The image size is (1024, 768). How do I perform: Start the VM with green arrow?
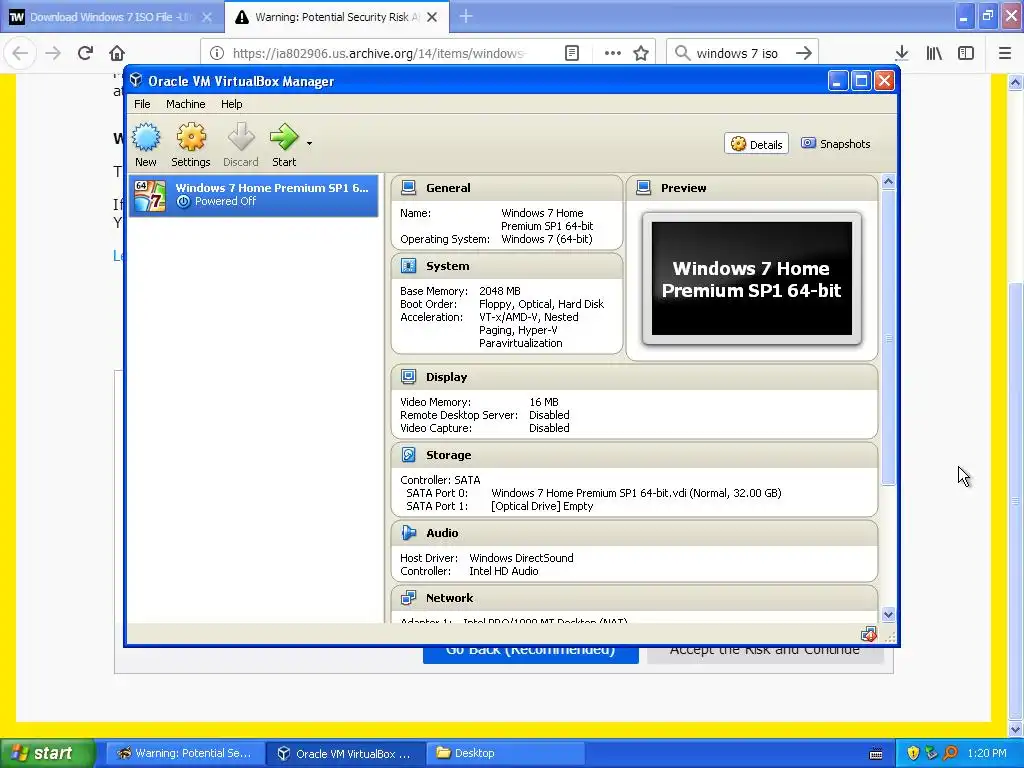click(283, 137)
